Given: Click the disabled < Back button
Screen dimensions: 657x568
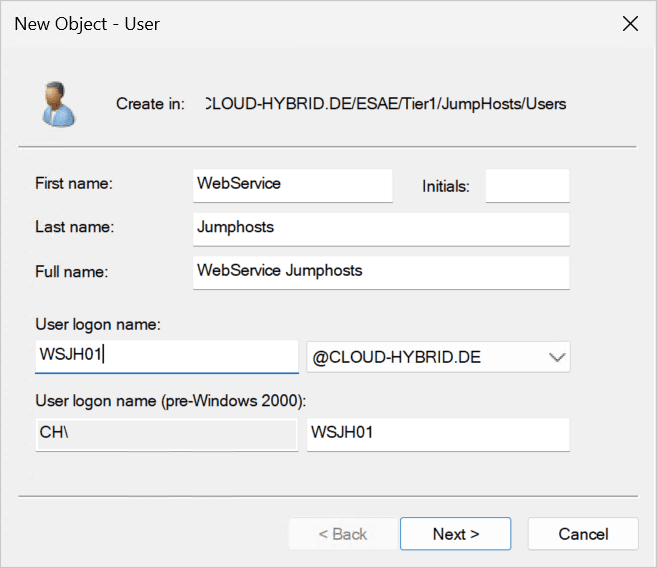Looking at the screenshot, I should (342, 534).
